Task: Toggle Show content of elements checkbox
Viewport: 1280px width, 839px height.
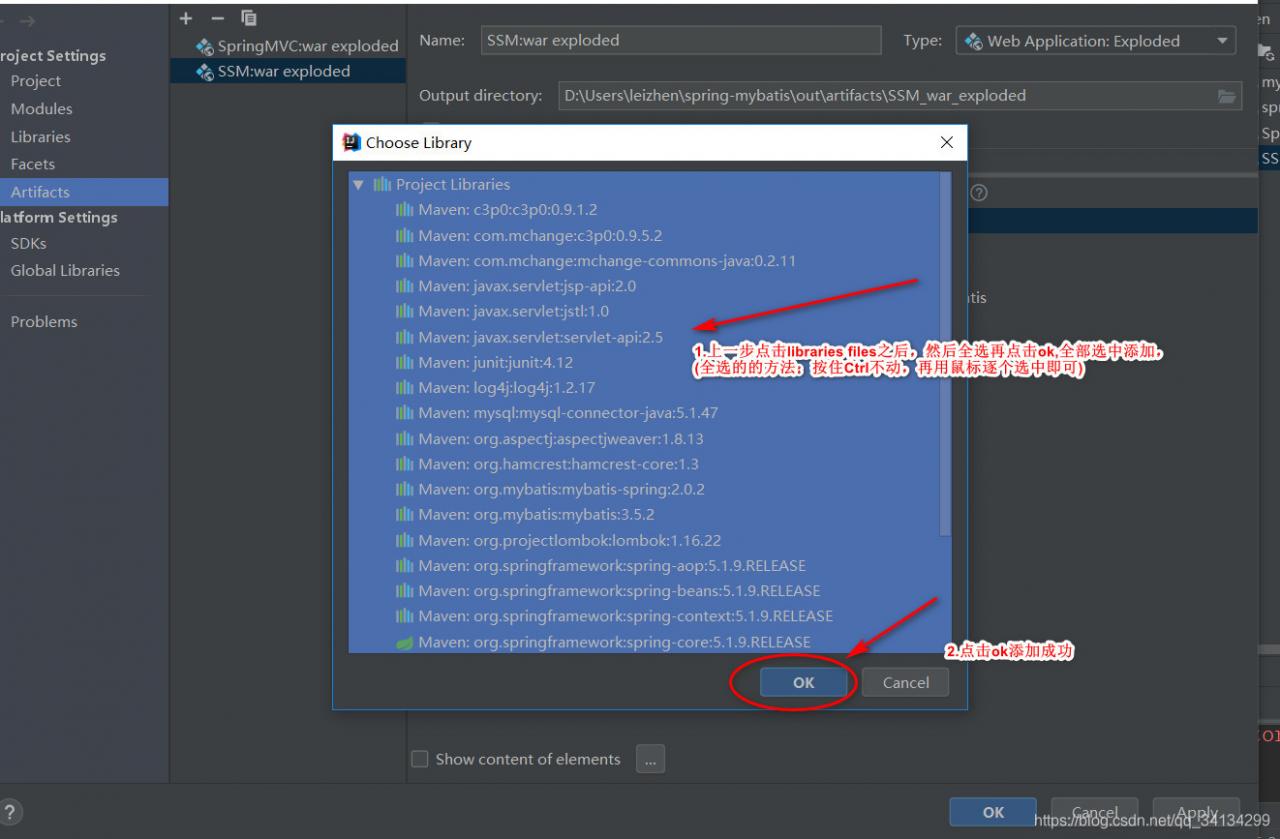Action: (420, 759)
